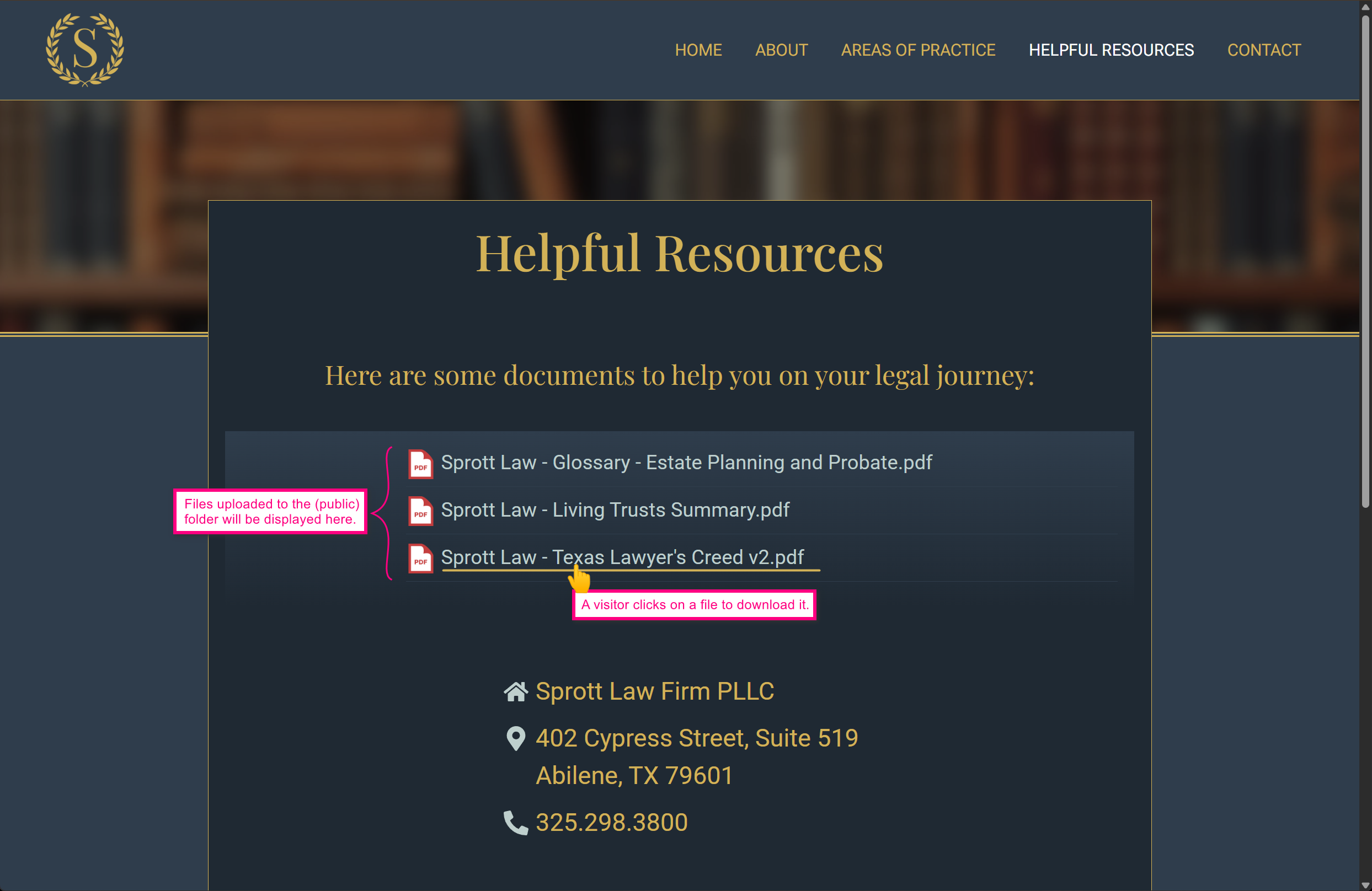The image size is (1372, 891).
Task: Click the map pin location icon
Action: tap(515, 738)
